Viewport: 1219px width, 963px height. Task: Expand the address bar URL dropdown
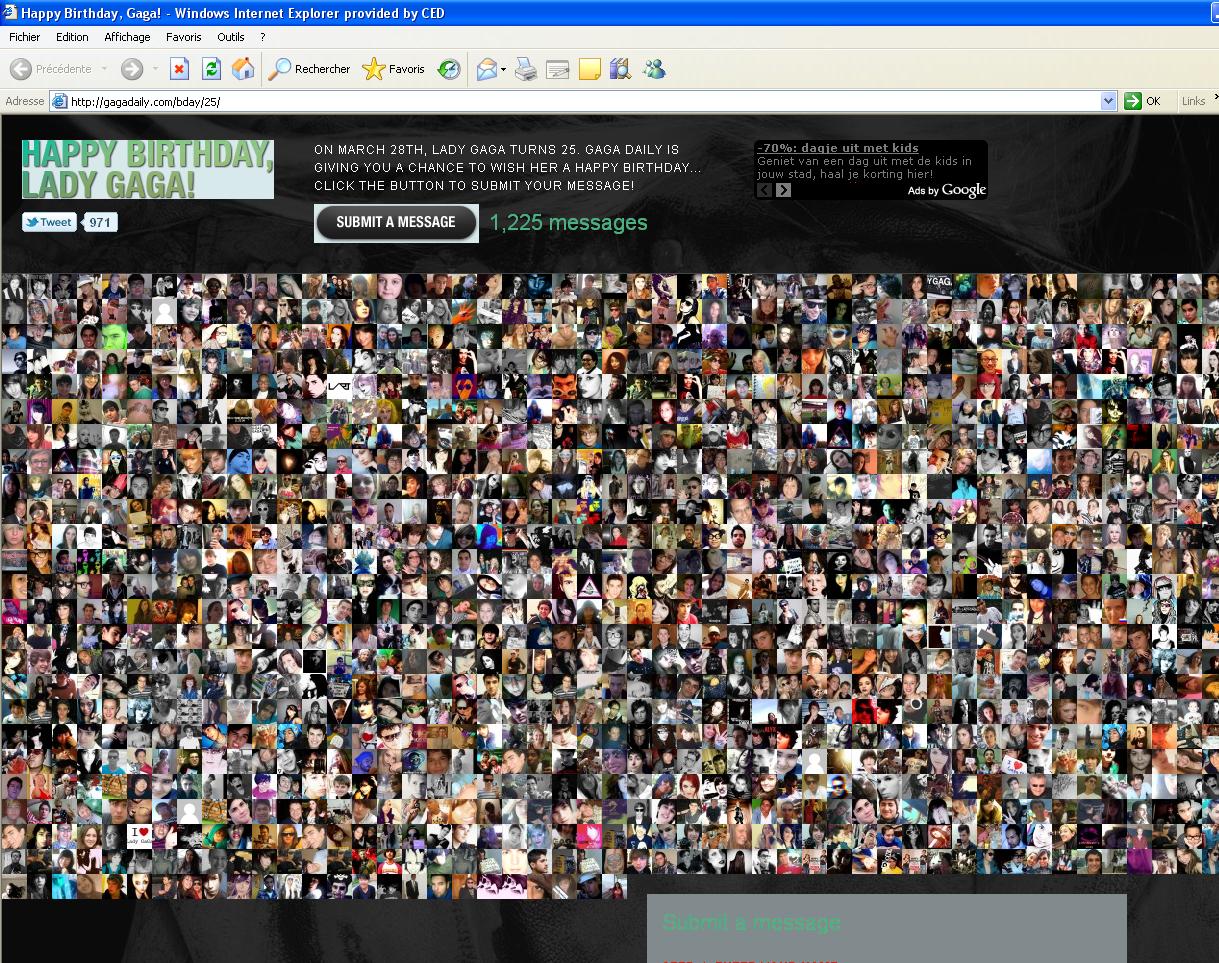tap(1108, 101)
